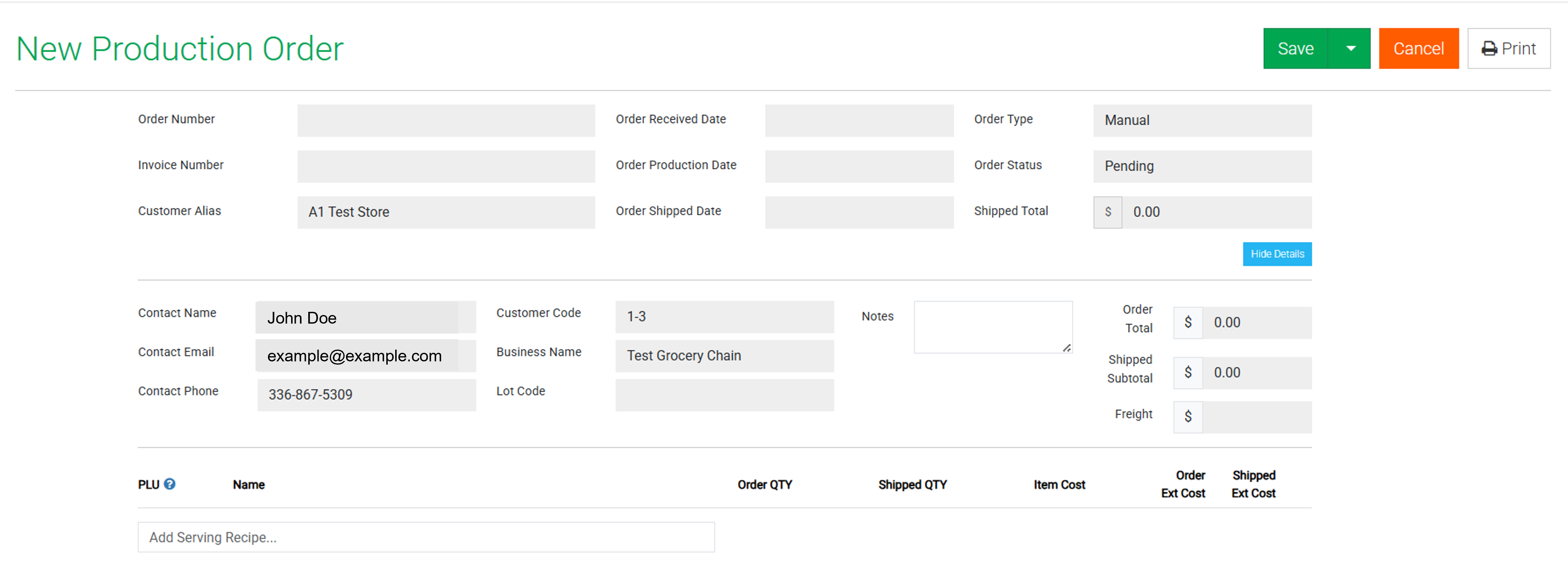Open the Order Type selector showing Manual

pyautogui.click(x=1202, y=120)
